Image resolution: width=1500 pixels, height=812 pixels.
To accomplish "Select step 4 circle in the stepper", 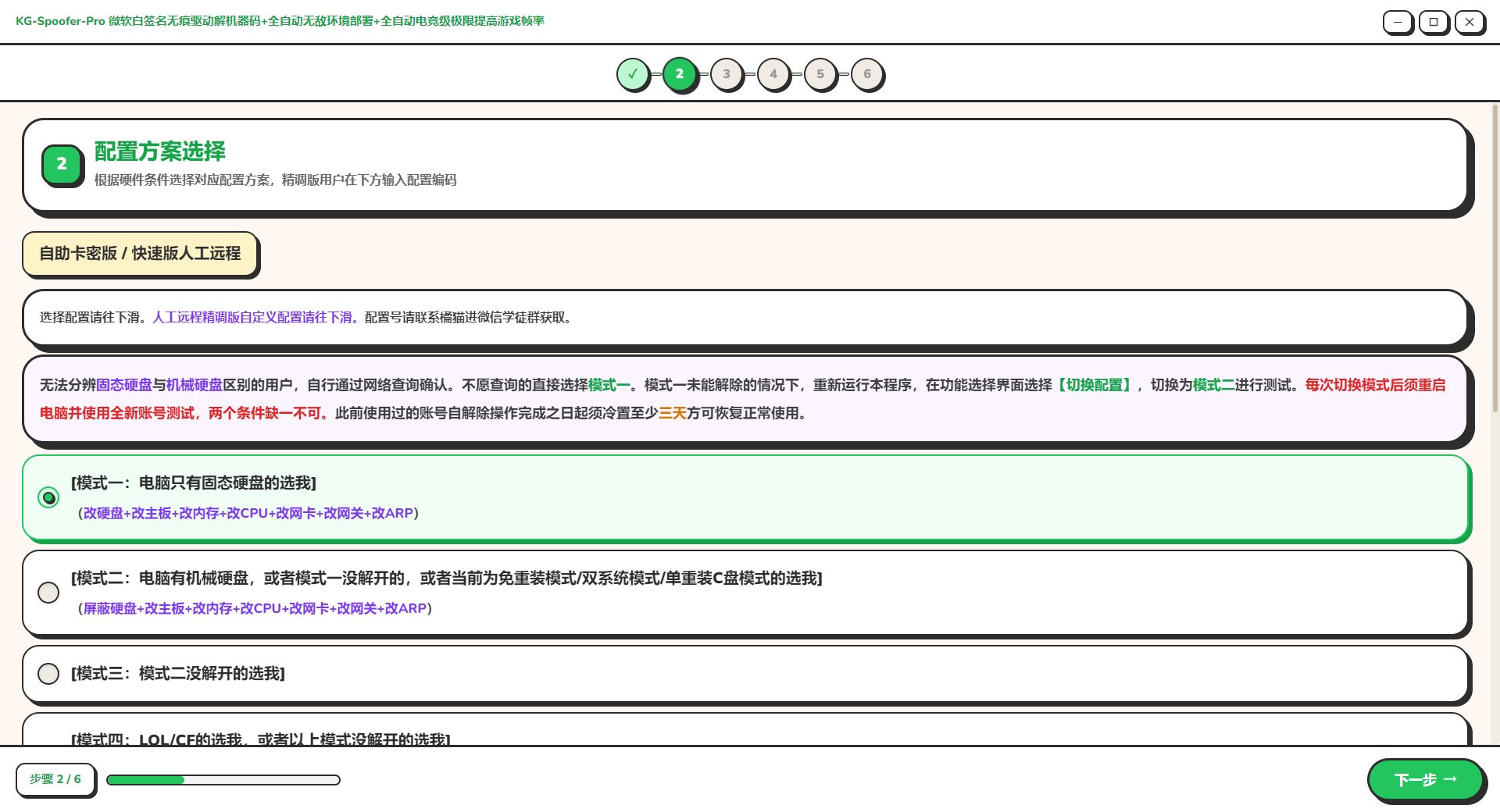I will coord(773,74).
